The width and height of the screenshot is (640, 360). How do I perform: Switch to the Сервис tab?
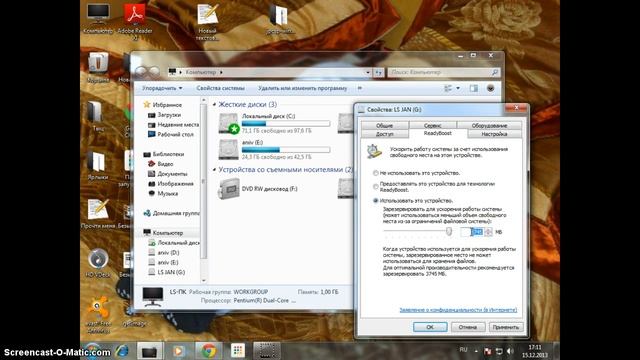click(x=433, y=126)
